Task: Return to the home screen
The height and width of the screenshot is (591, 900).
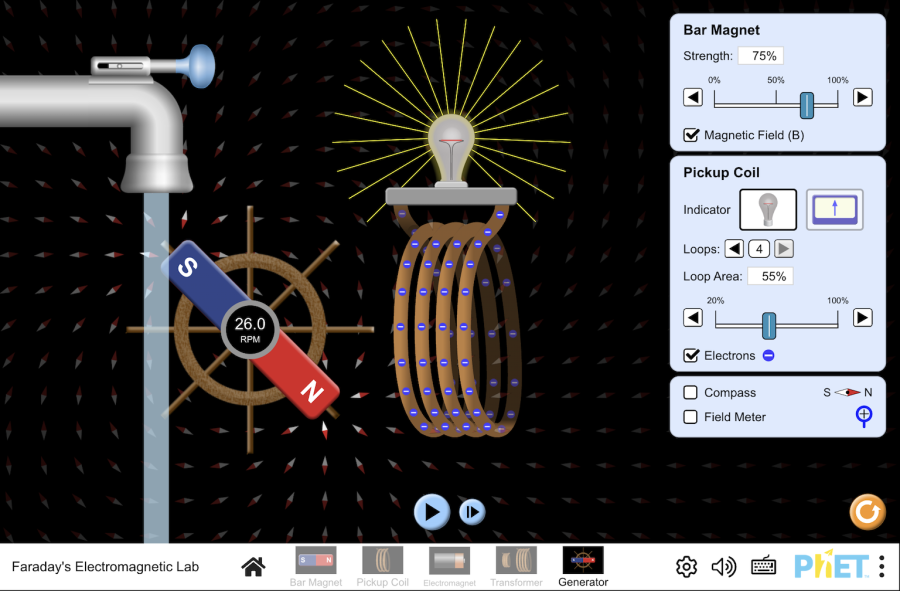Action: click(253, 566)
